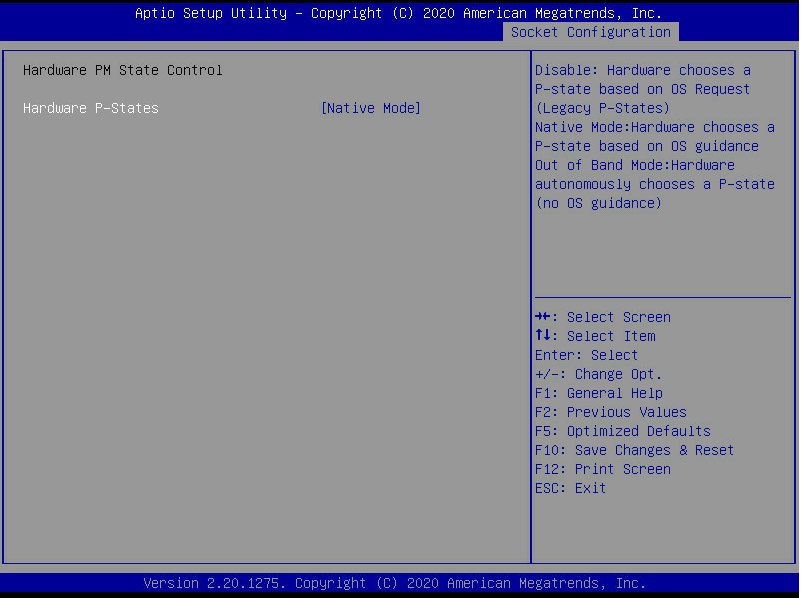
Task: Click 'F10: Save Changes & Reset' key hint
Action: pyautogui.click(x=634, y=450)
